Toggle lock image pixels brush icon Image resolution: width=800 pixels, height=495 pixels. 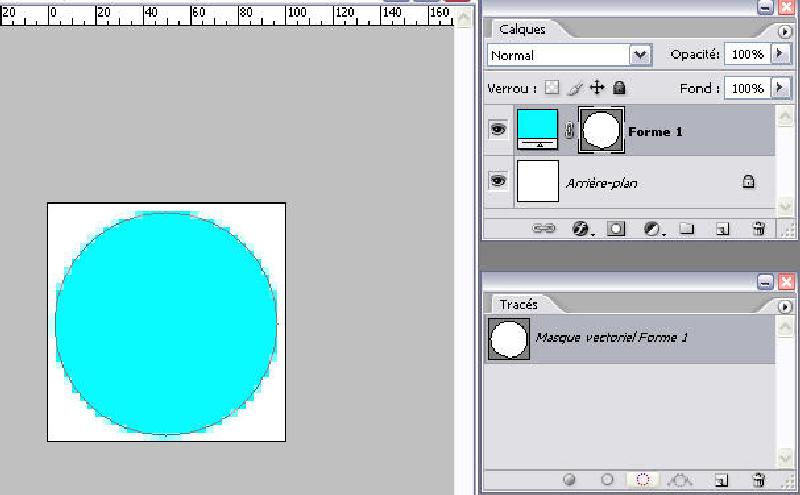(574, 88)
